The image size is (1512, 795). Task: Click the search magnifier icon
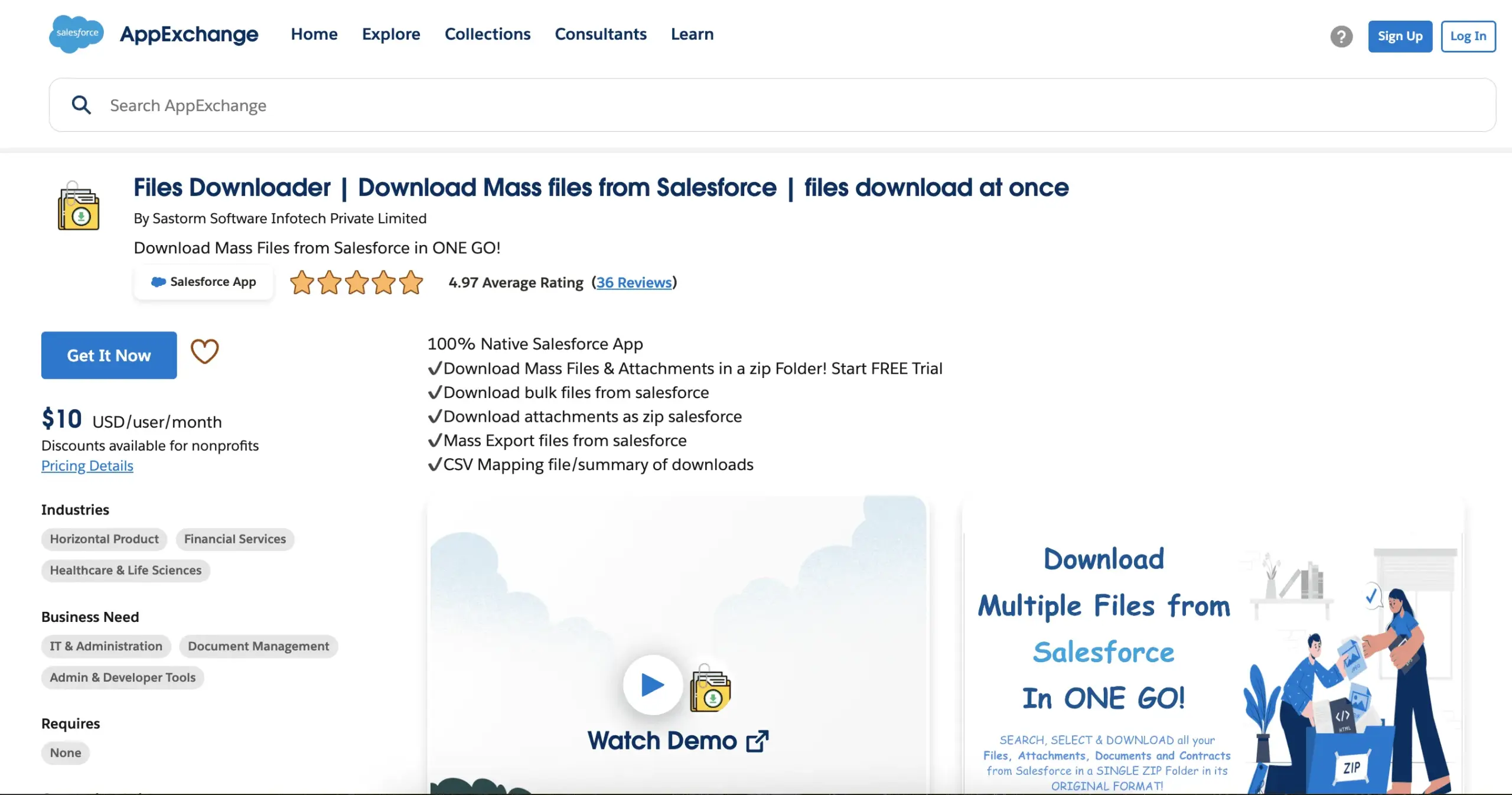point(82,105)
